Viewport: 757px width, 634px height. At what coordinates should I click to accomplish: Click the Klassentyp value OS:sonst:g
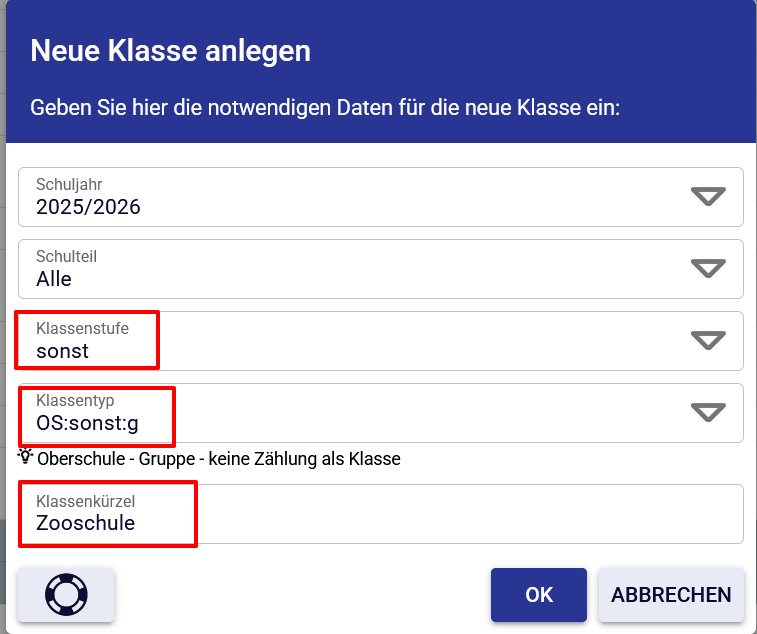pyautogui.click(x=87, y=423)
